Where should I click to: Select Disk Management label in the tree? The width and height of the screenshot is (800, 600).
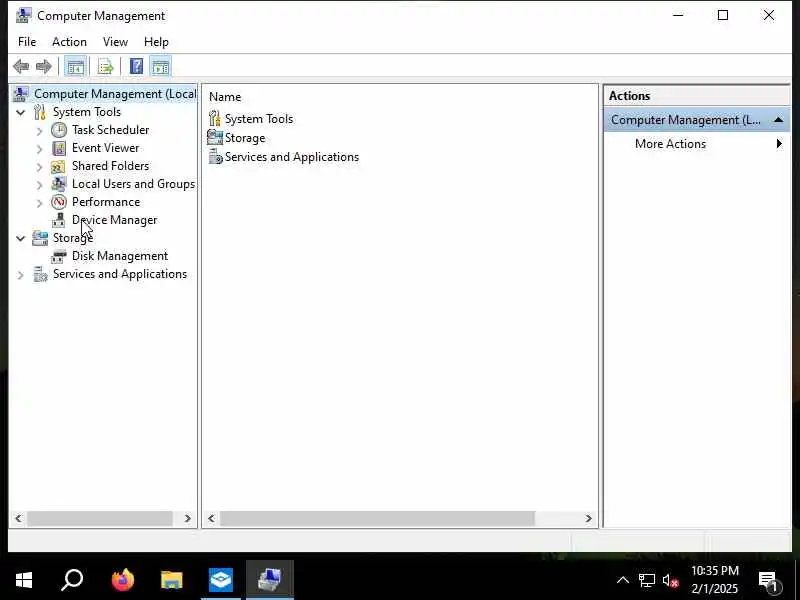click(x=120, y=256)
